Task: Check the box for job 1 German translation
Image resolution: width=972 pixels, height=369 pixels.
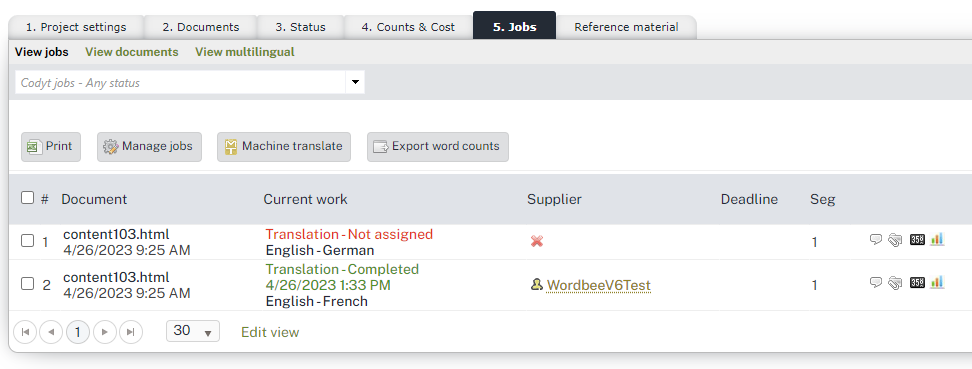Action: click(x=27, y=241)
